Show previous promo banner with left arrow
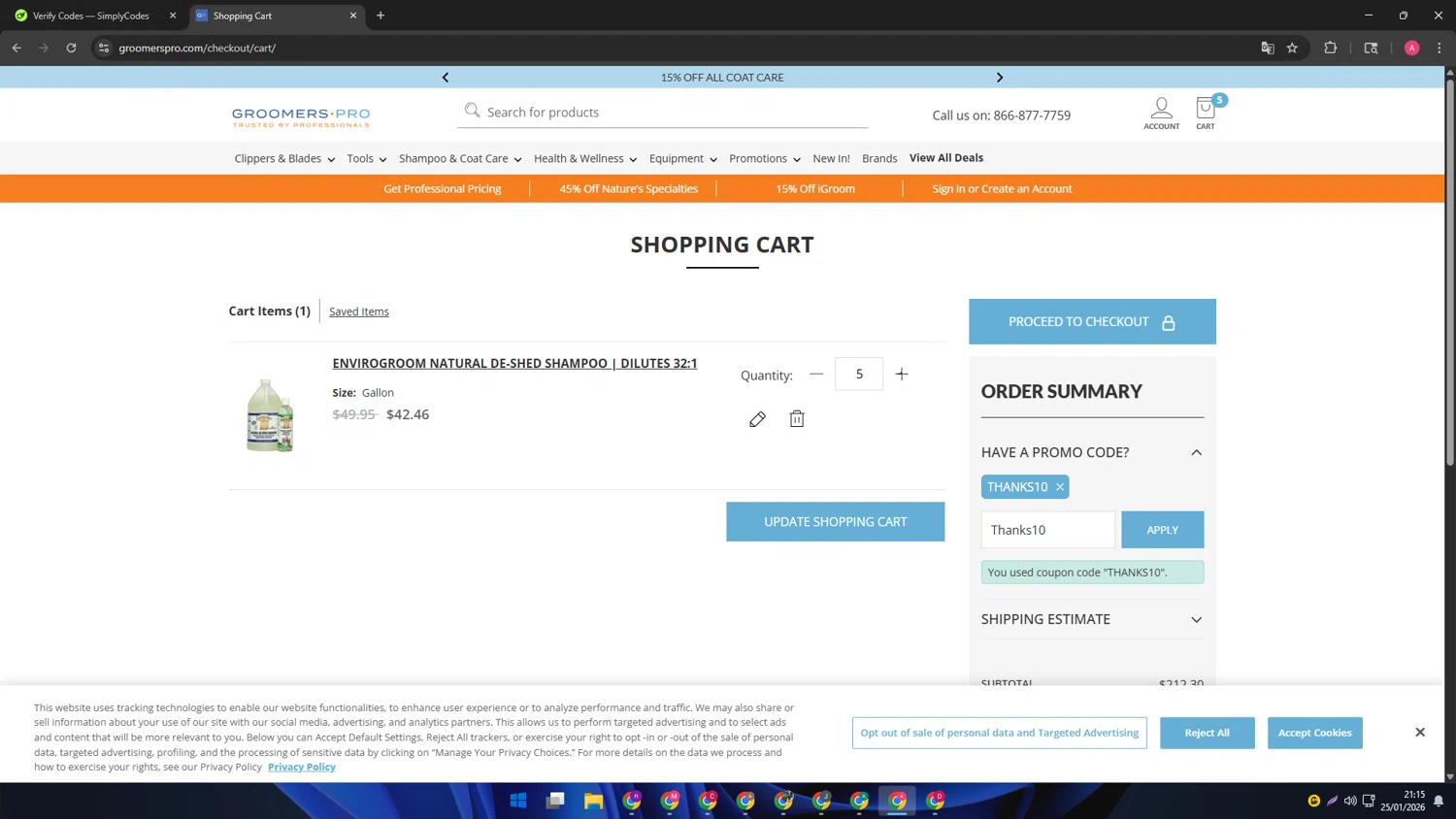Viewport: 1456px width, 819px height. (x=446, y=78)
